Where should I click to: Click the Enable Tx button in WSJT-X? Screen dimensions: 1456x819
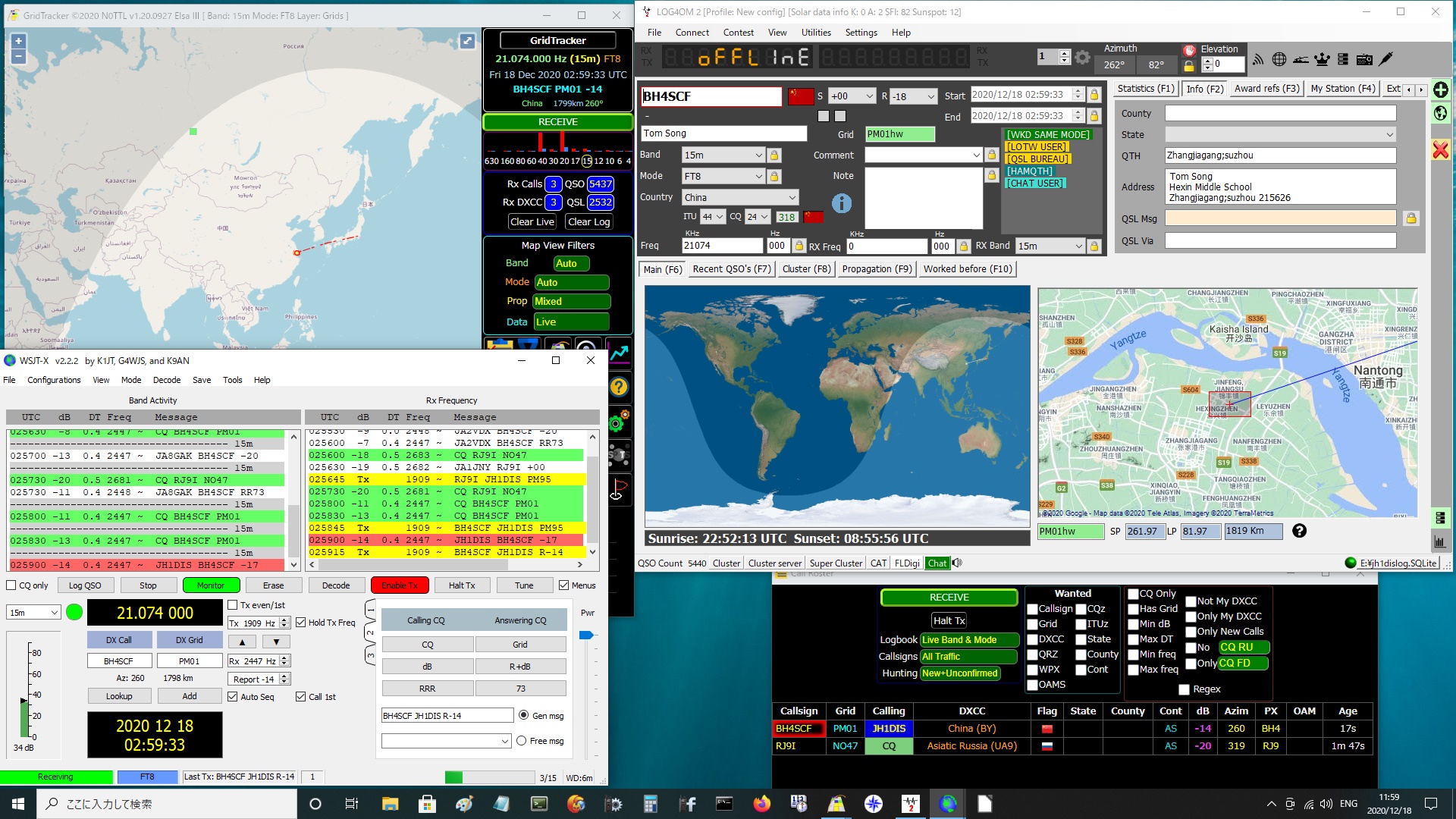[x=400, y=585]
